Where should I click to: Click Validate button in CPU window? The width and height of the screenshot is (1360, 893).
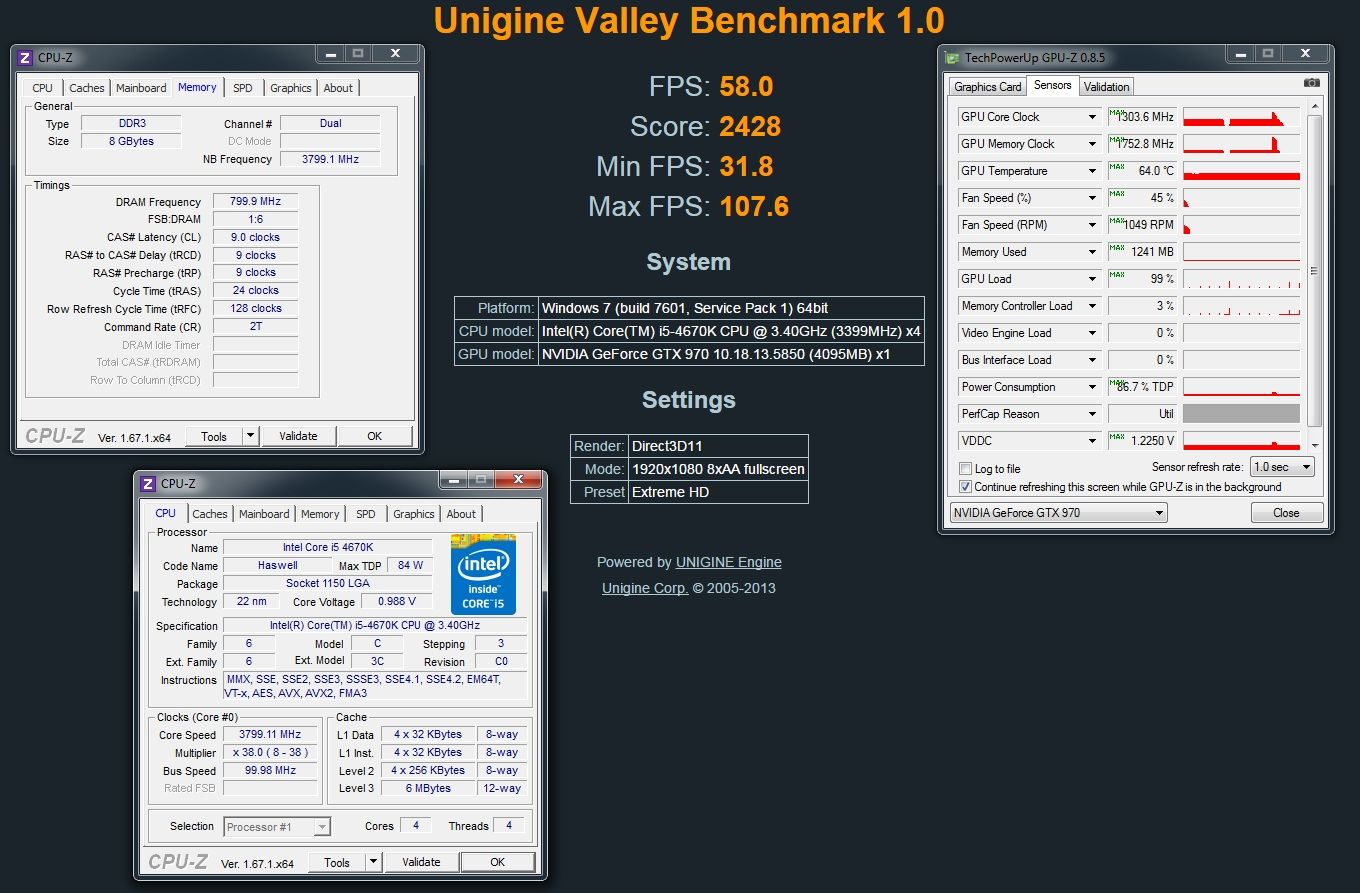(421, 862)
